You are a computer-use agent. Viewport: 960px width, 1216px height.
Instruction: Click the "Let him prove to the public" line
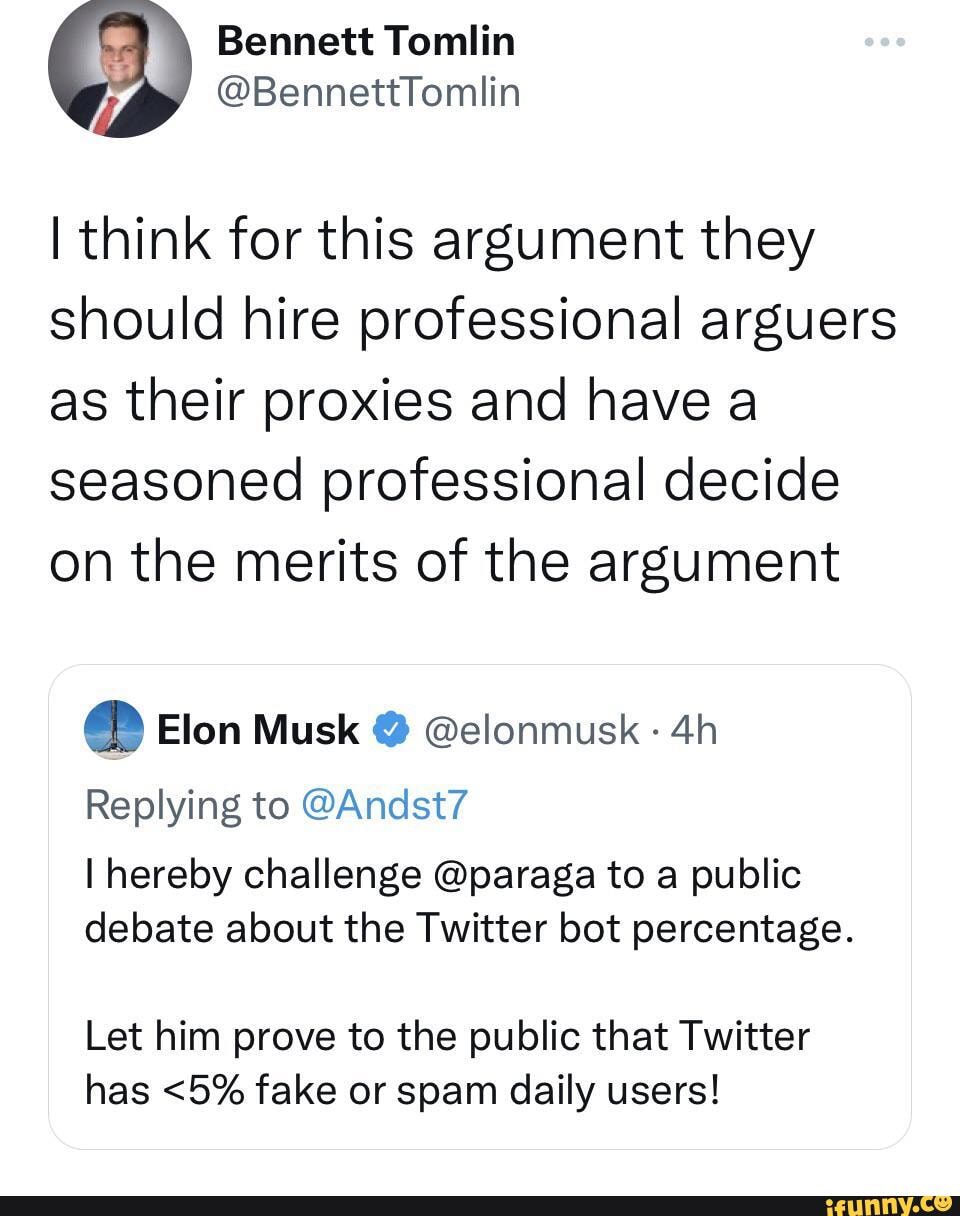447,1035
